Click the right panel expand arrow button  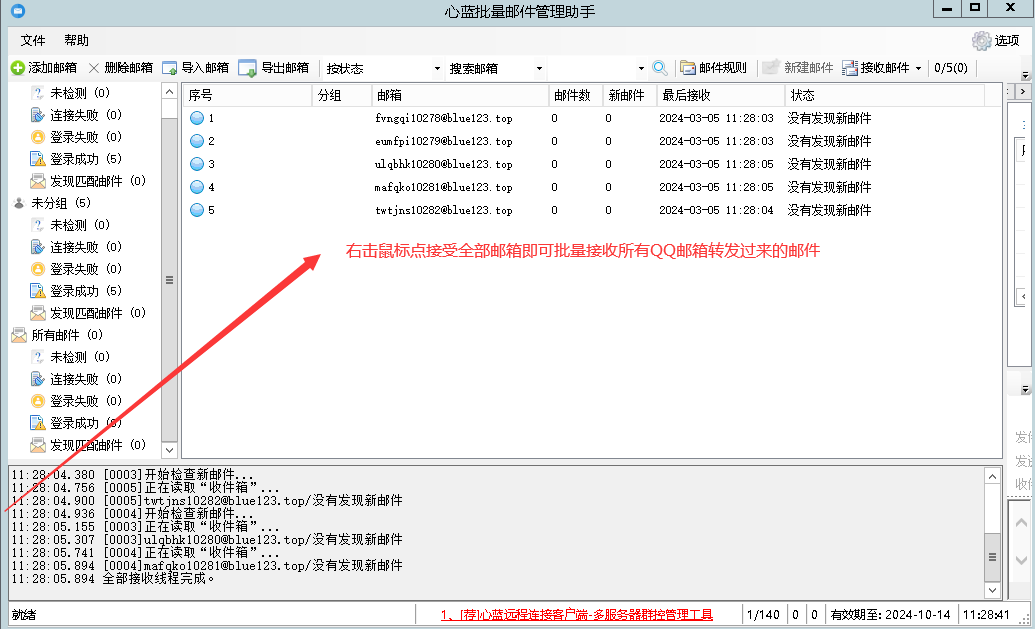click(x=1022, y=92)
